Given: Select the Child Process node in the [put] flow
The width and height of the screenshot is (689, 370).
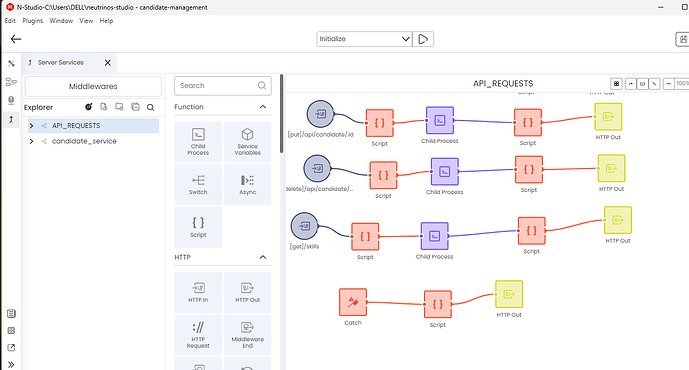Looking at the screenshot, I should pos(440,120).
